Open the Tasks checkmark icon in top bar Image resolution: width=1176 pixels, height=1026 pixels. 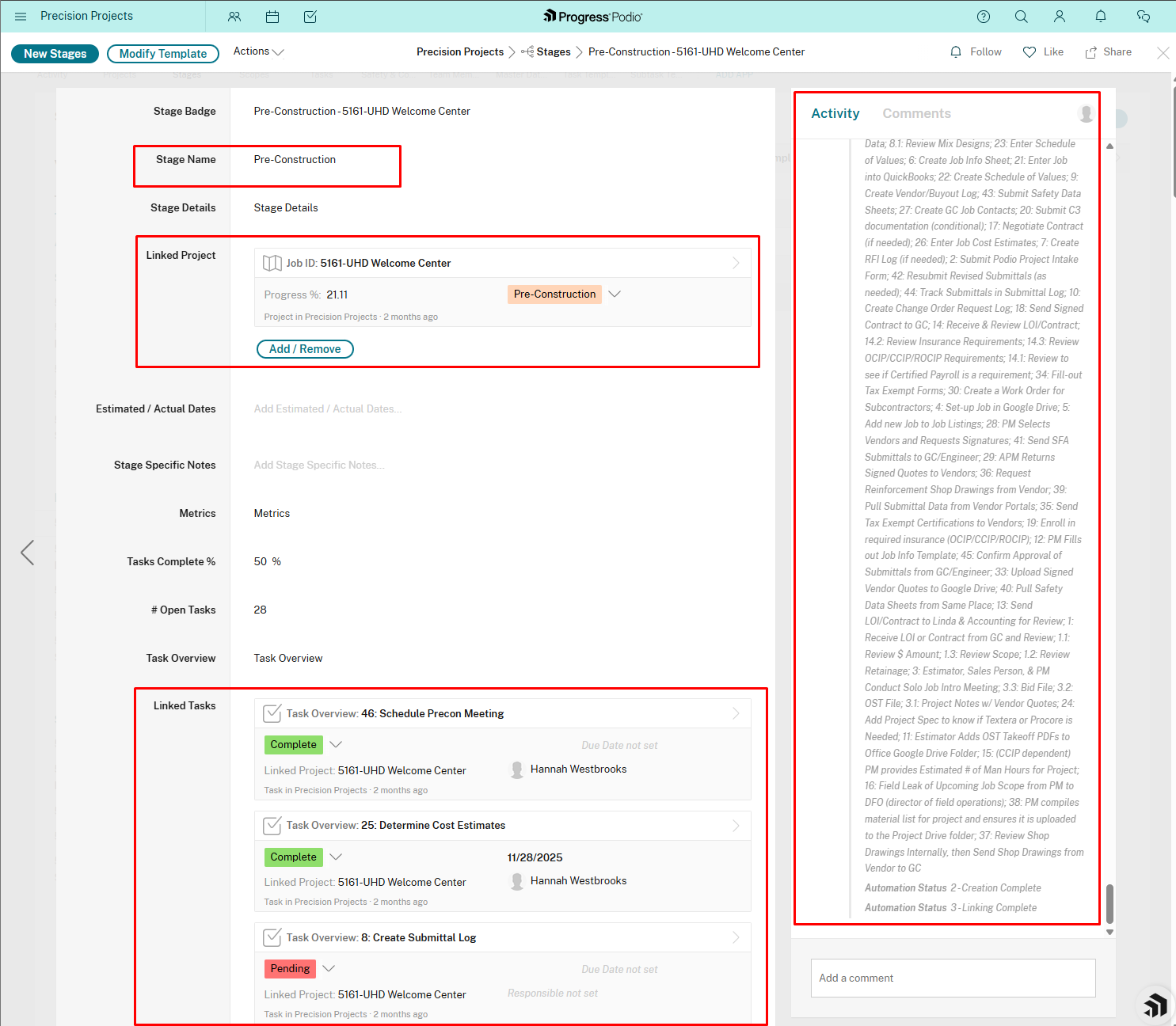tap(310, 16)
